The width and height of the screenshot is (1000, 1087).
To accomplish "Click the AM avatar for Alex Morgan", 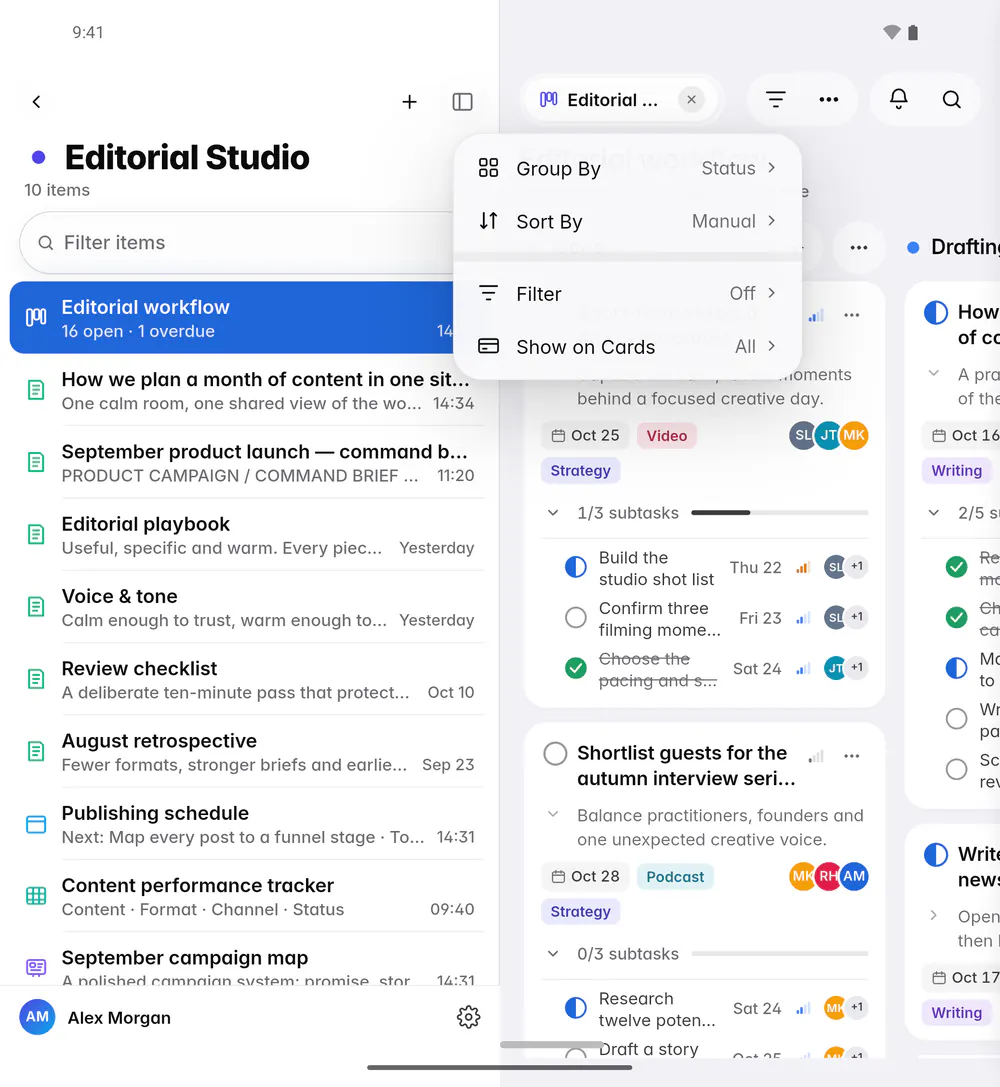I will (x=37, y=1017).
